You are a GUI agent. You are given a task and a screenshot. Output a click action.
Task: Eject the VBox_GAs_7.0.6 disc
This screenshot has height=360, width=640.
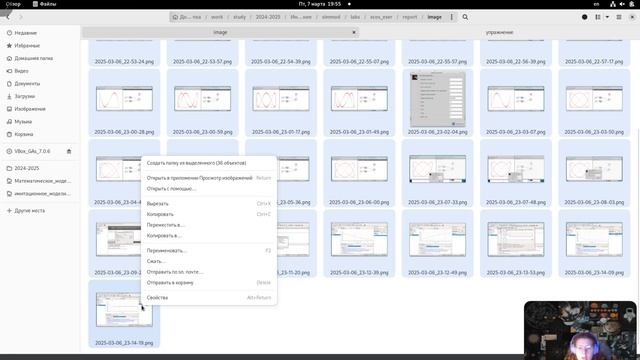(69, 151)
